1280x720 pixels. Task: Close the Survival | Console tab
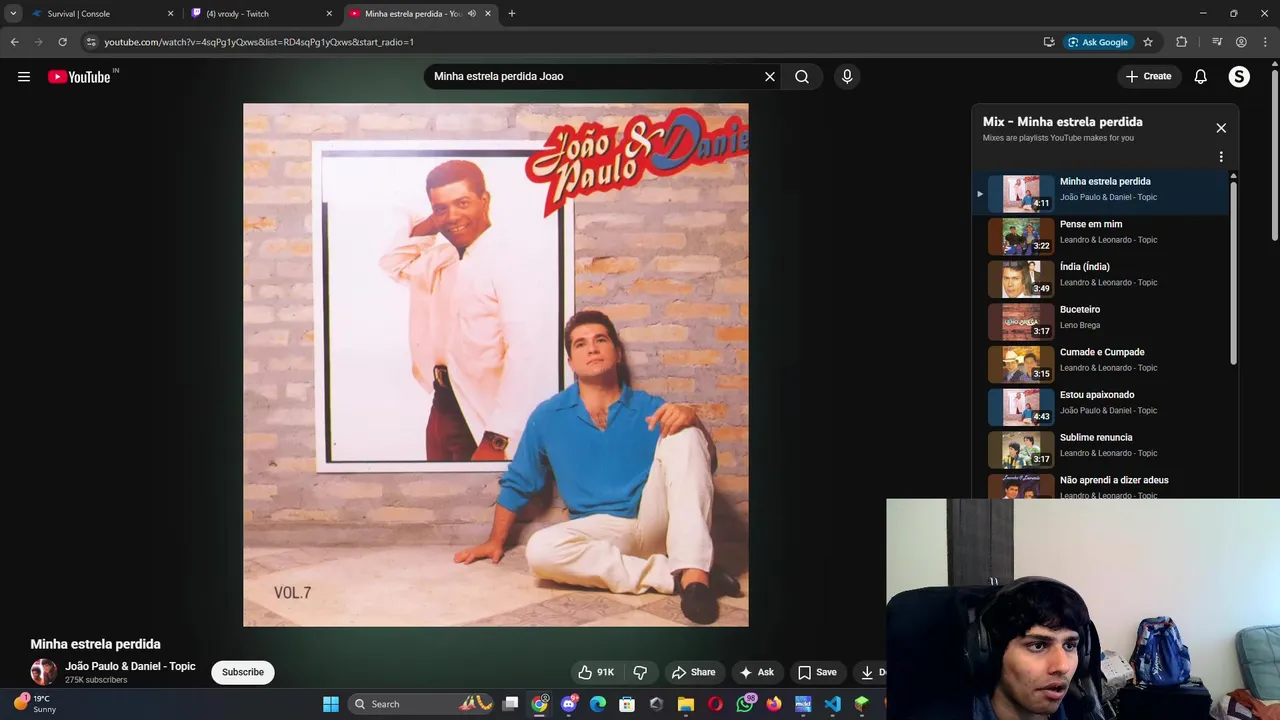pos(170,14)
